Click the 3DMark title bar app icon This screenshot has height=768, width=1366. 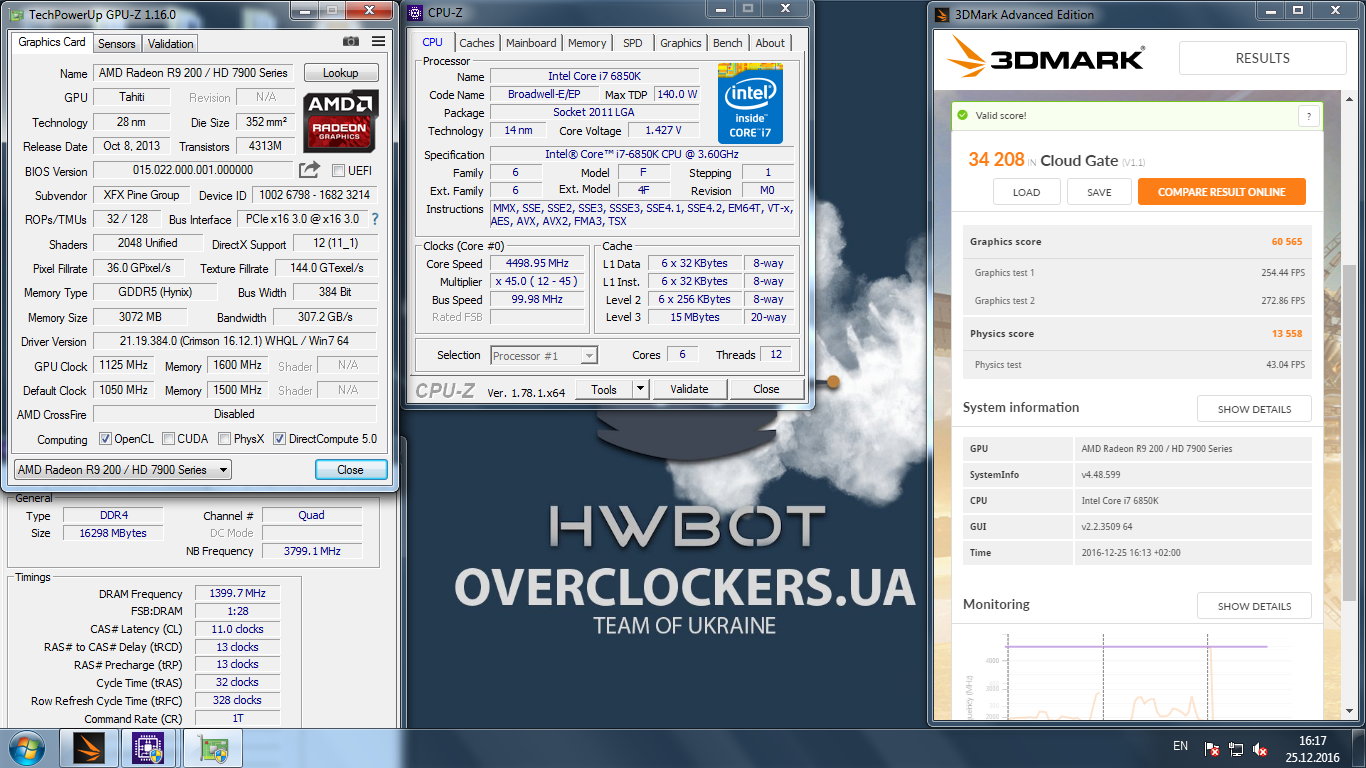tap(940, 14)
